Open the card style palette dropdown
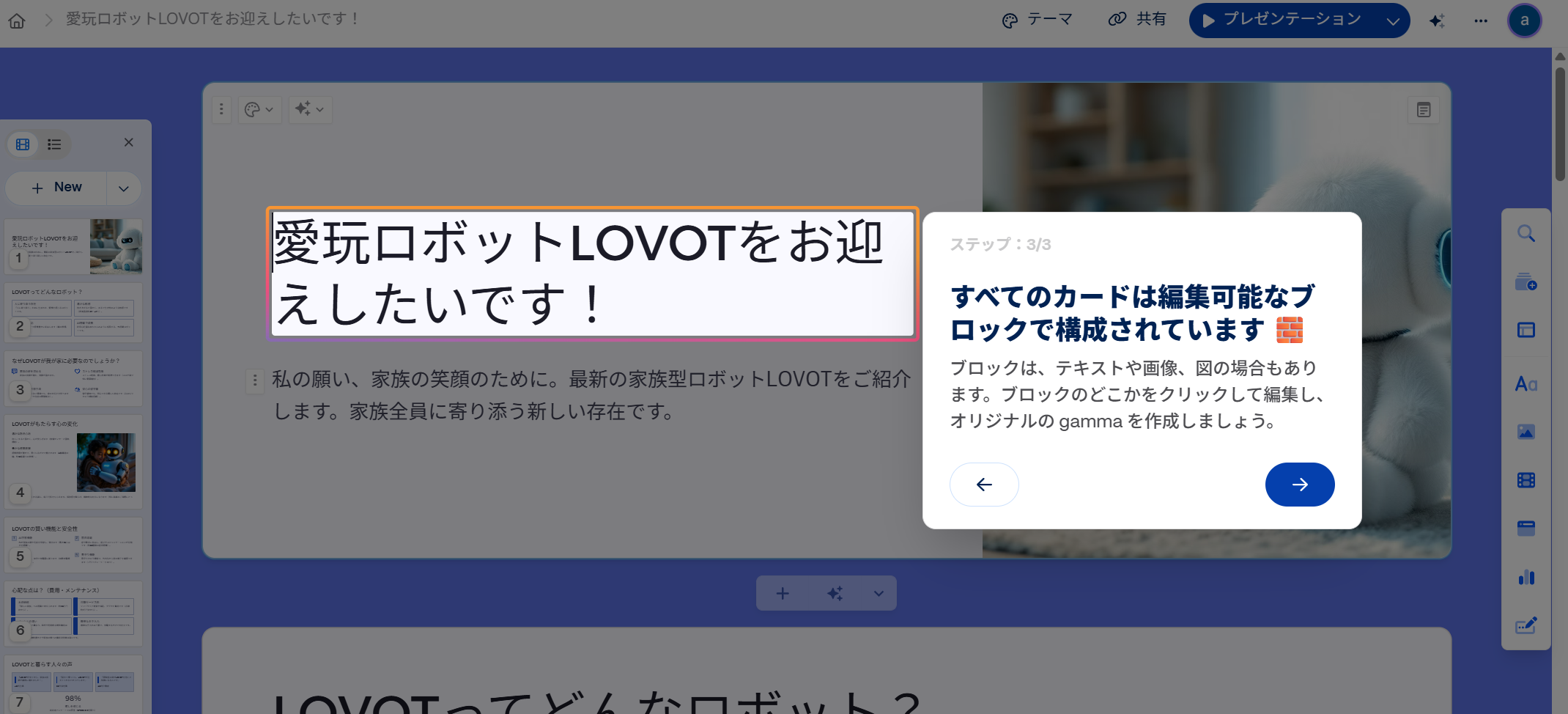 [259, 109]
